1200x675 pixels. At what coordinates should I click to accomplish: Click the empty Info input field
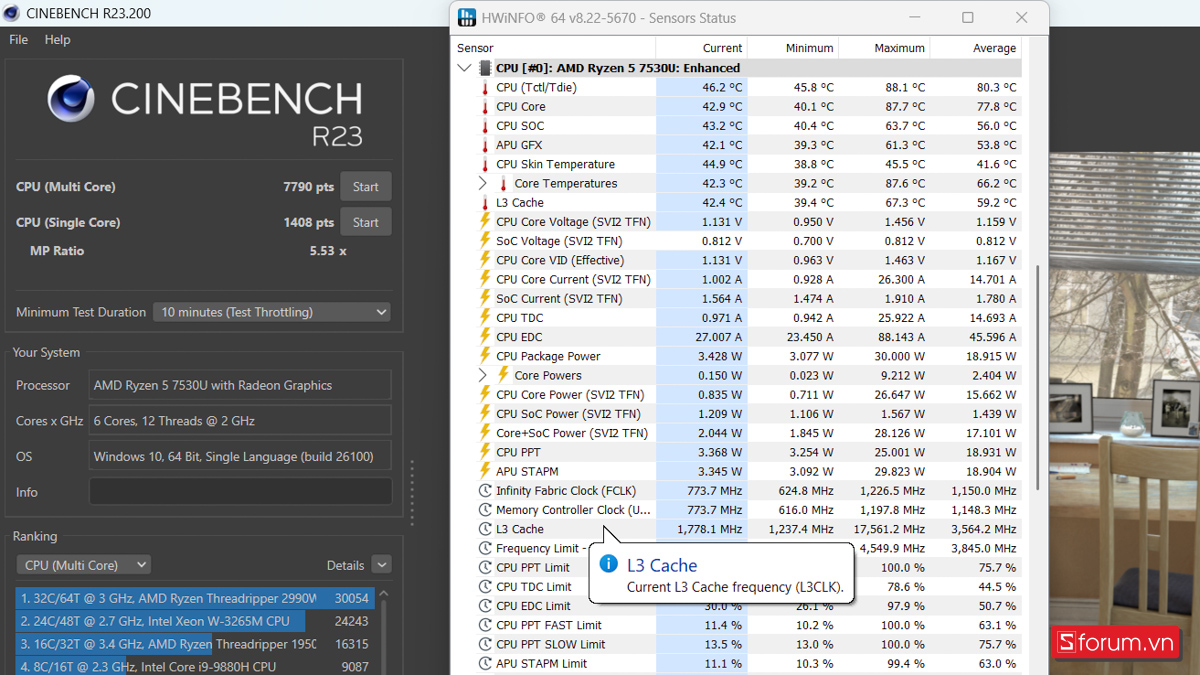[241, 491]
